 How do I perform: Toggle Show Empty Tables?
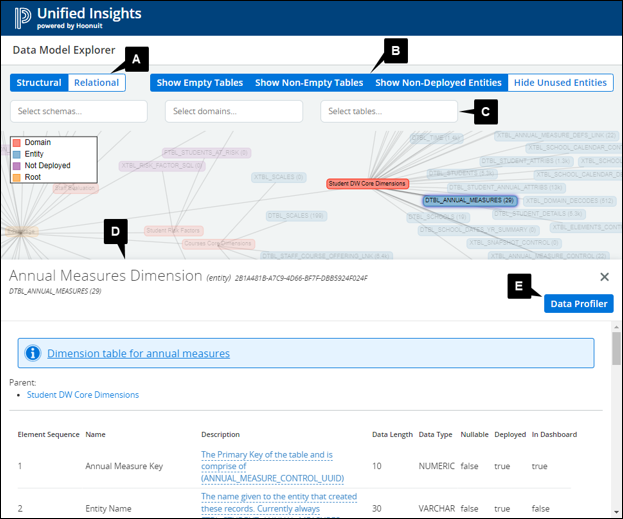click(x=197, y=83)
